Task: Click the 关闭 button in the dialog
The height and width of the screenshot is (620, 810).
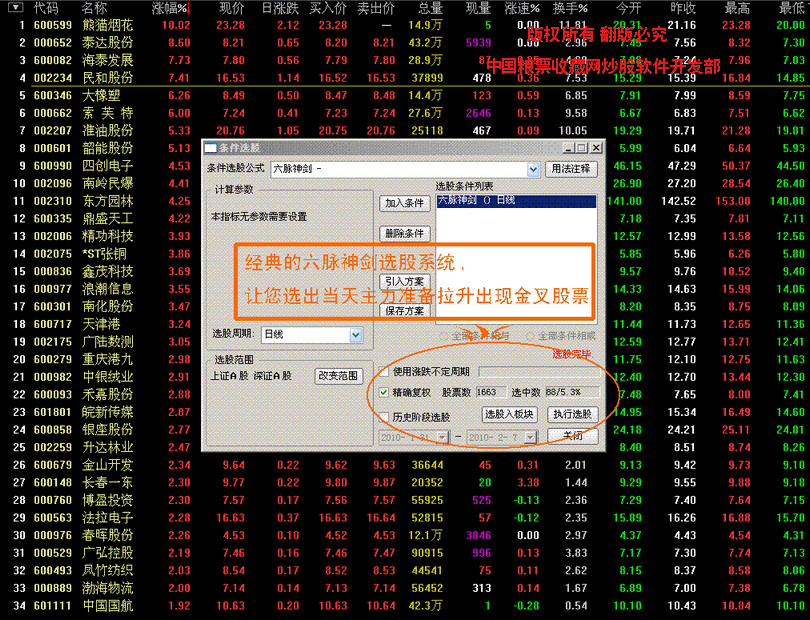Action: [572, 436]
